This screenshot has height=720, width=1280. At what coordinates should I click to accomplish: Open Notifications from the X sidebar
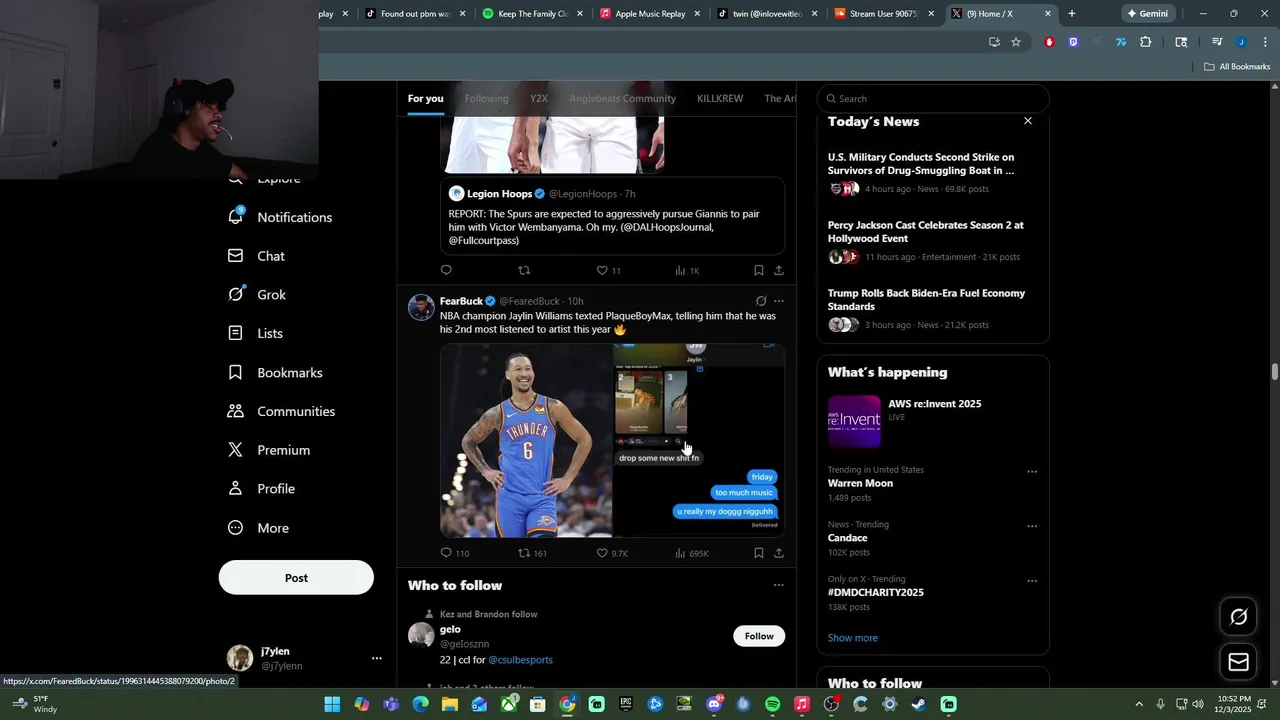280,217
